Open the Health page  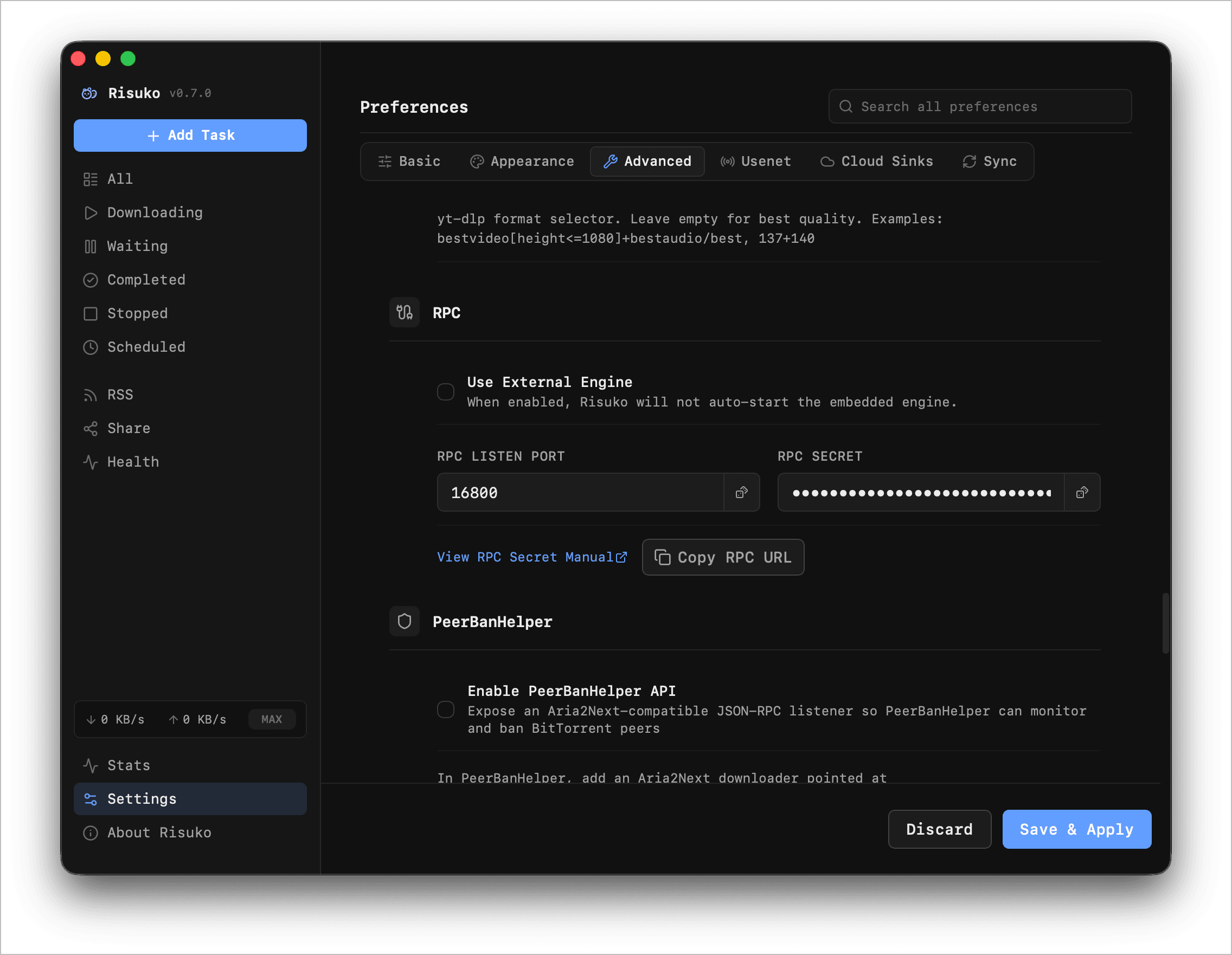pyautogui.click(x=190, y=462)
